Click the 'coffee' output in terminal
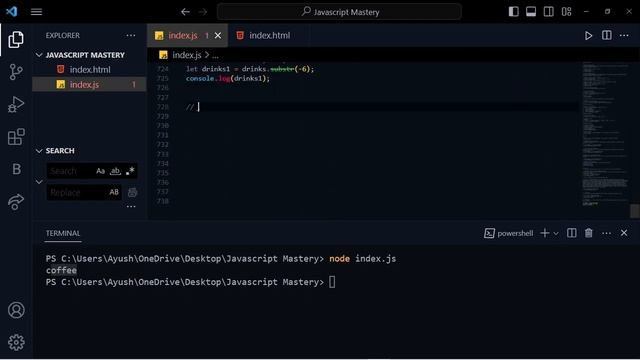The width and height of the screenshot is (640, 360). tap(61, 270)
